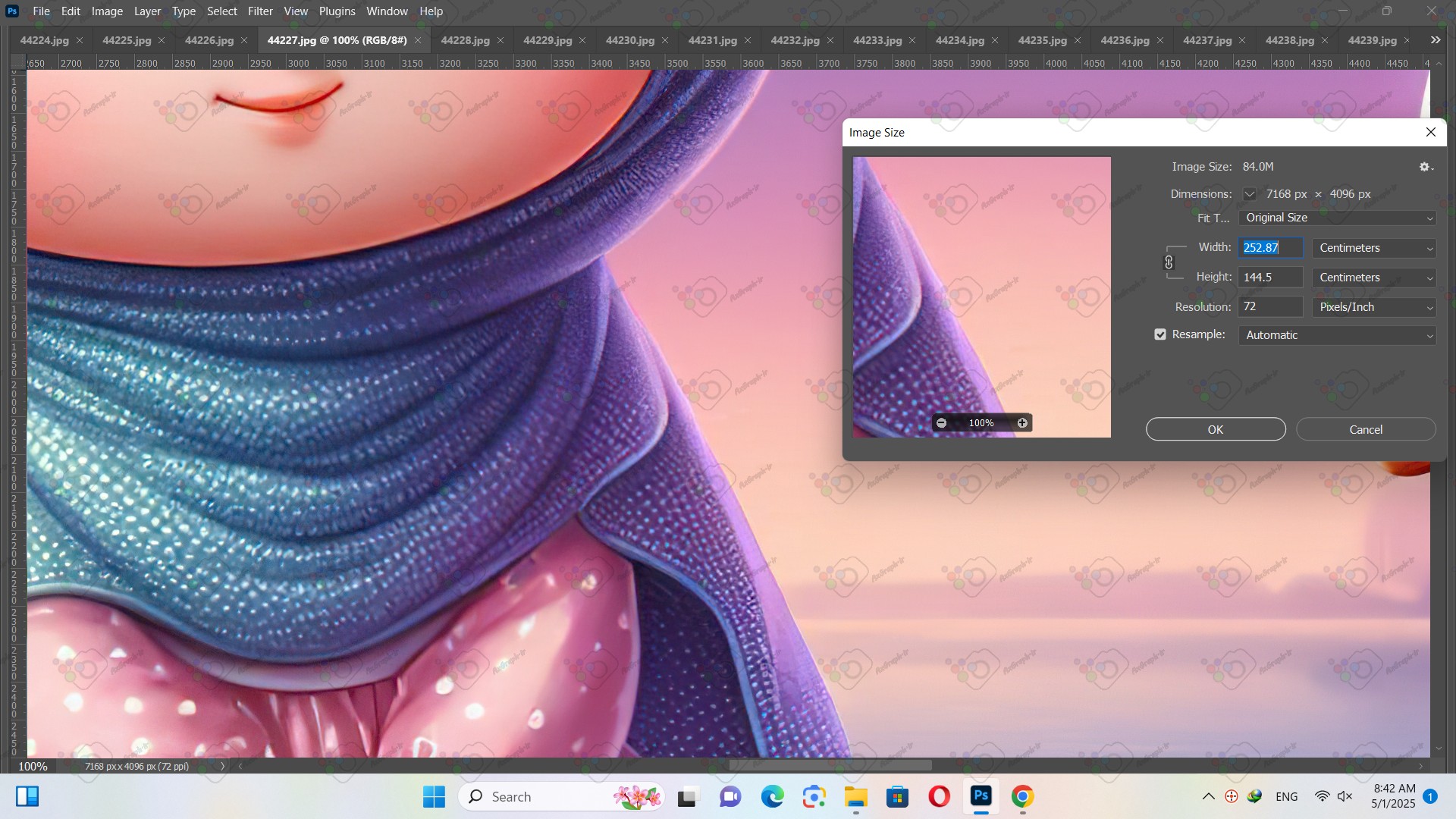Open Width units Centimeters dropdown
The image size is (1456, 819).
coord(1374,248)
